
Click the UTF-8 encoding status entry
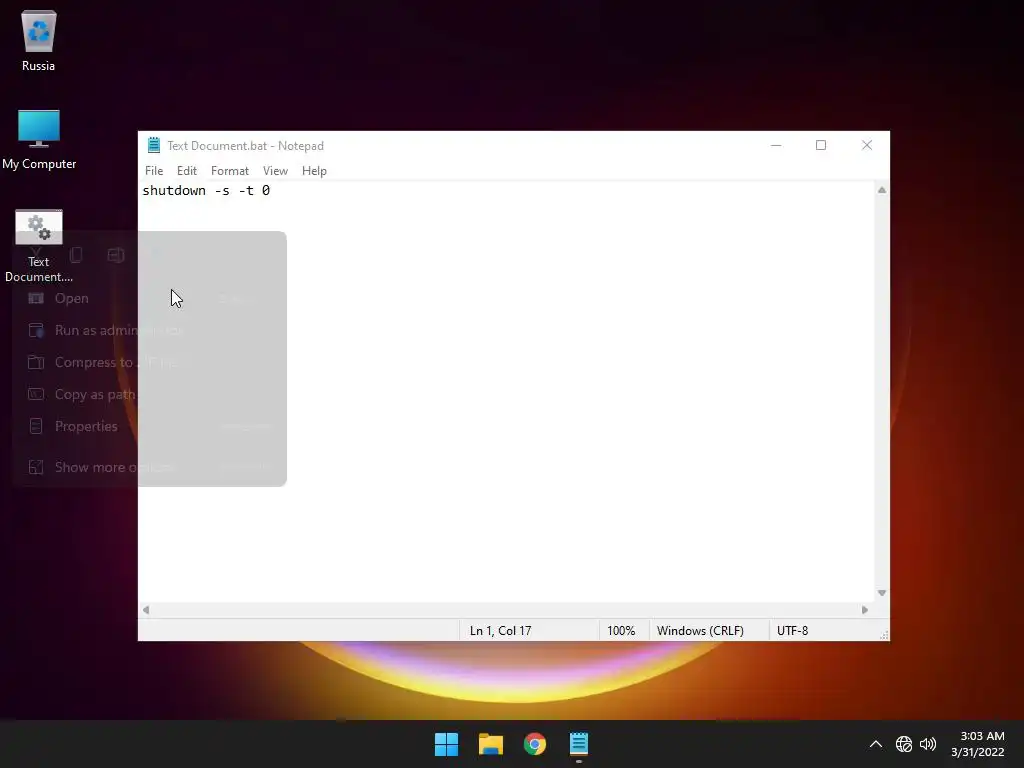tap(793, 631)
